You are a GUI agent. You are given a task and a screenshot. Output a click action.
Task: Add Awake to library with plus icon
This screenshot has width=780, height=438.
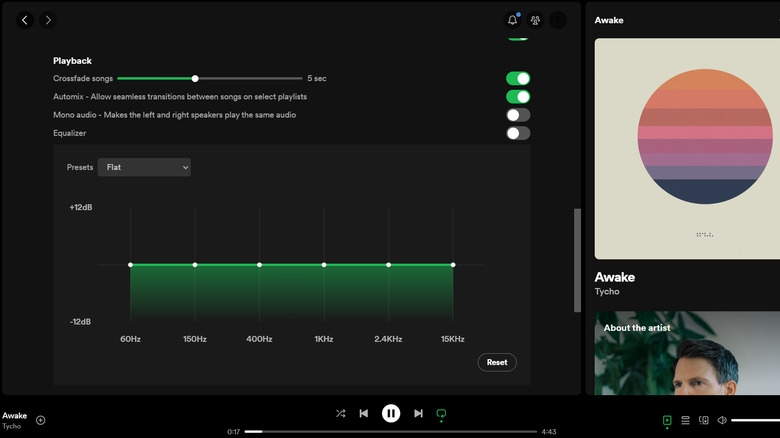coord(41,420)
